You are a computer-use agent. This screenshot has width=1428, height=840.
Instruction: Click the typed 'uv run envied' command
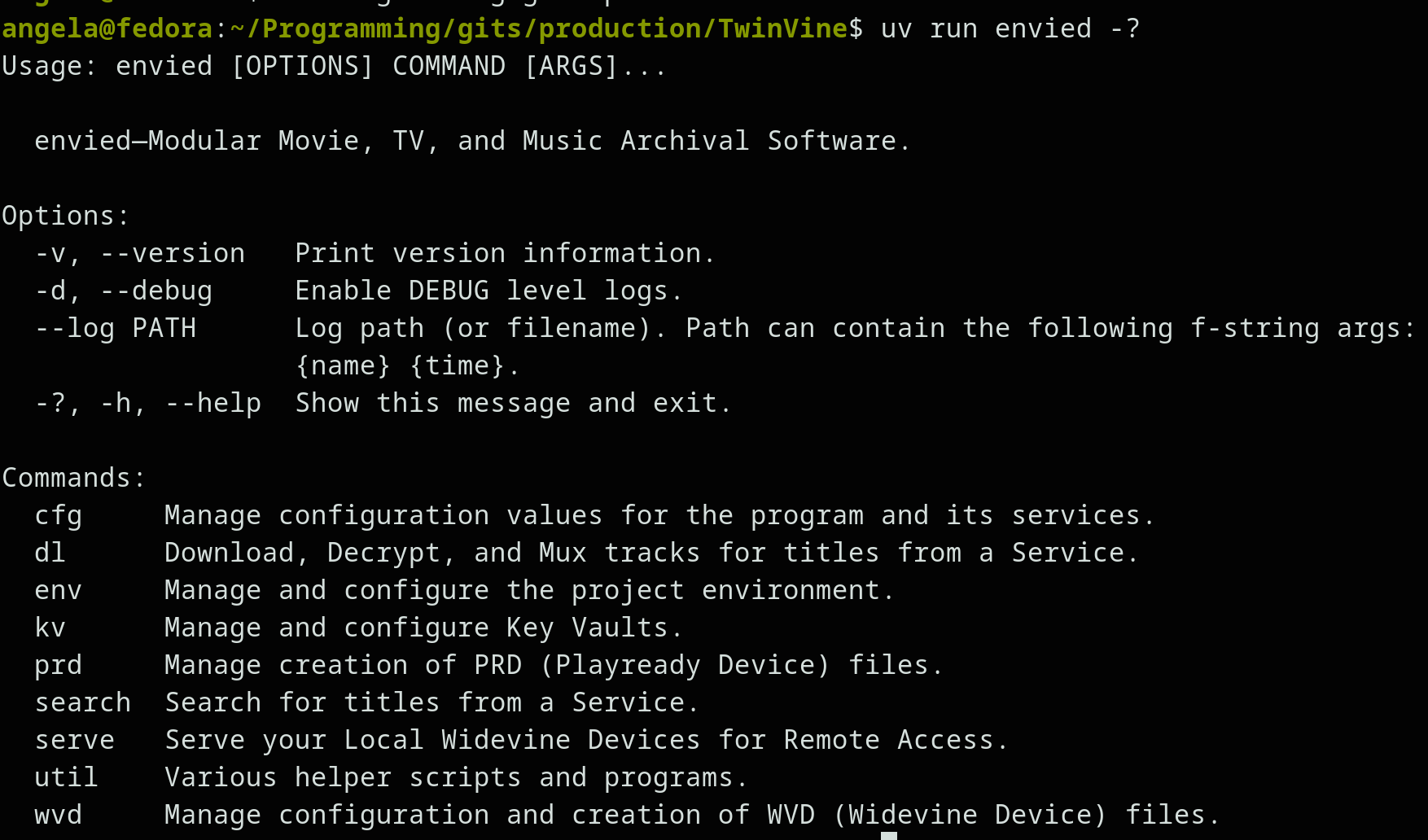985,28
